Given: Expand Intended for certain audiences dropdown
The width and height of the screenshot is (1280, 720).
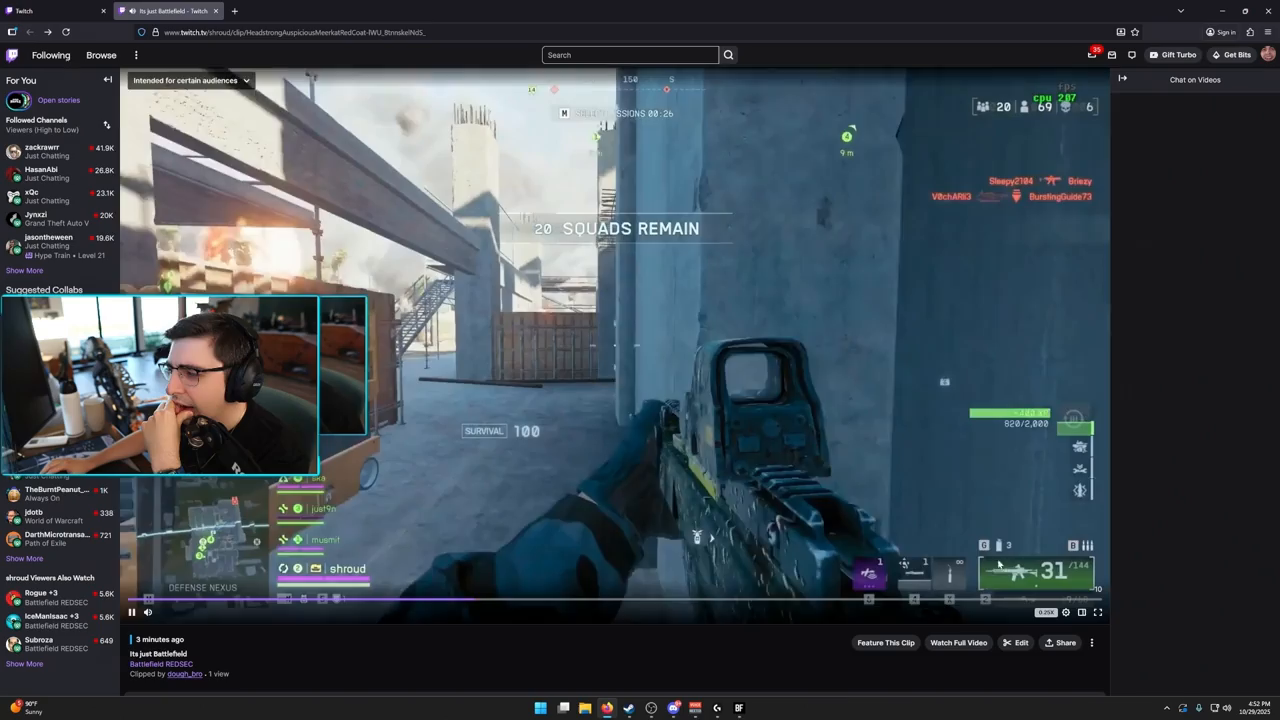Looking at the screenshot, I should point(191,80).
